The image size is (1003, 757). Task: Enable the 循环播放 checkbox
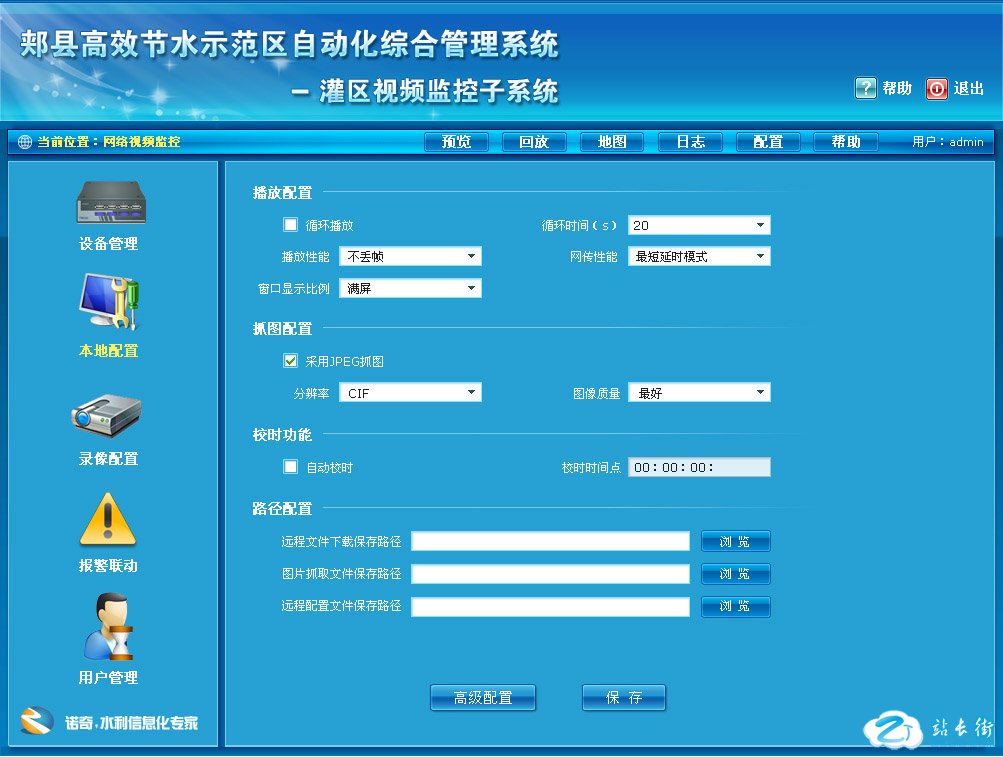coord(291,225)
